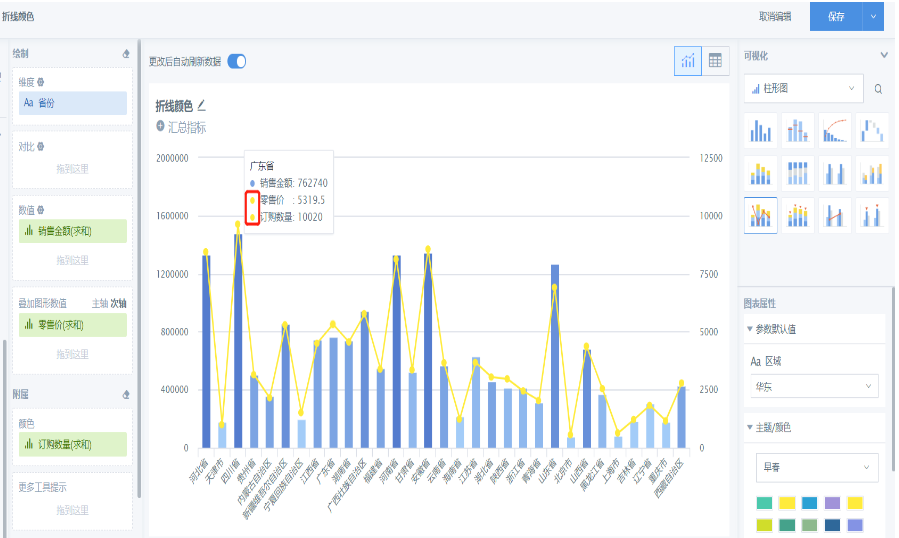Click tooltip text 订购数量: 10020
899x538 pixels.
click(x=291, y=217)
